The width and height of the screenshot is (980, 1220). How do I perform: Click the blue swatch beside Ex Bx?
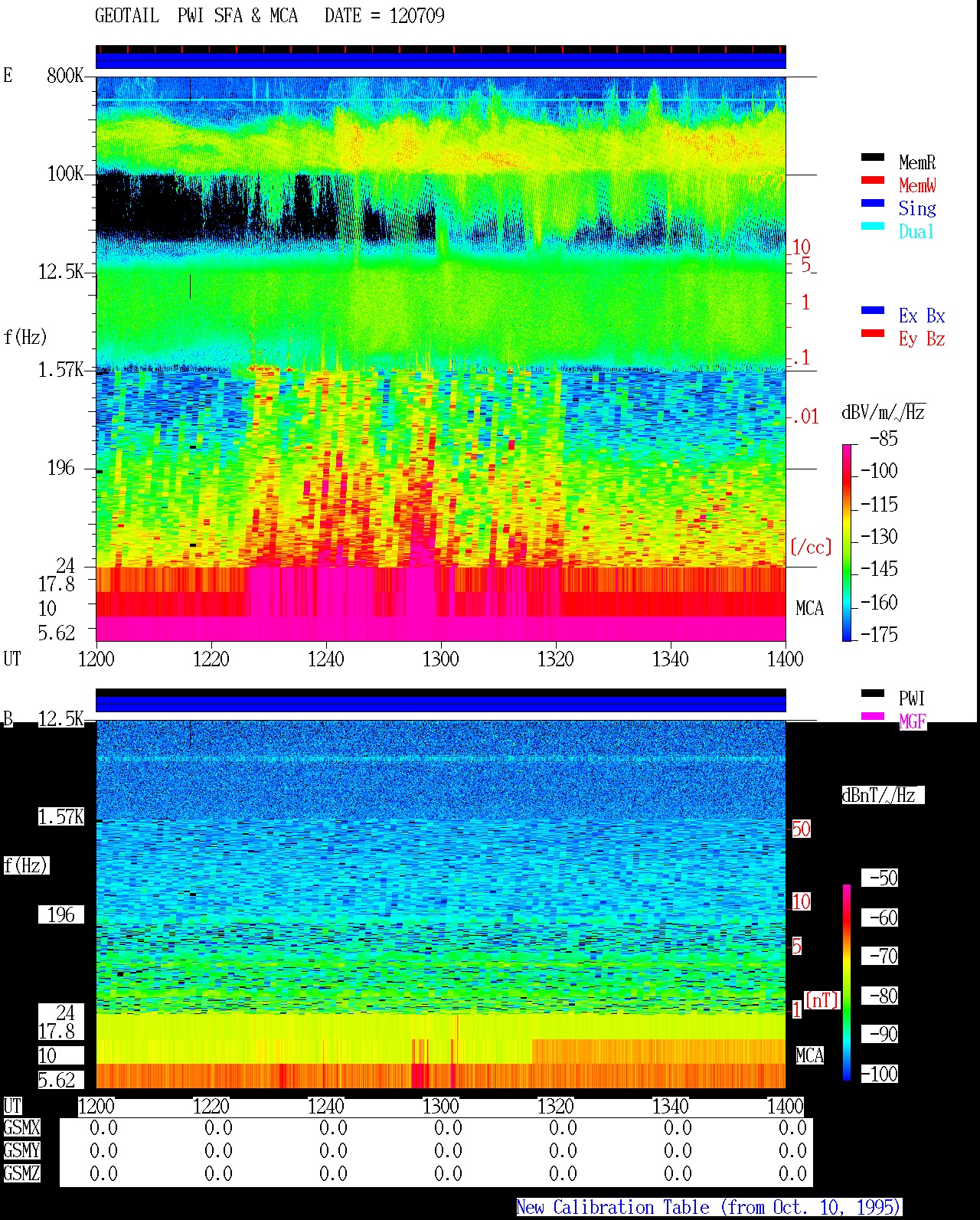click(873, 311)
